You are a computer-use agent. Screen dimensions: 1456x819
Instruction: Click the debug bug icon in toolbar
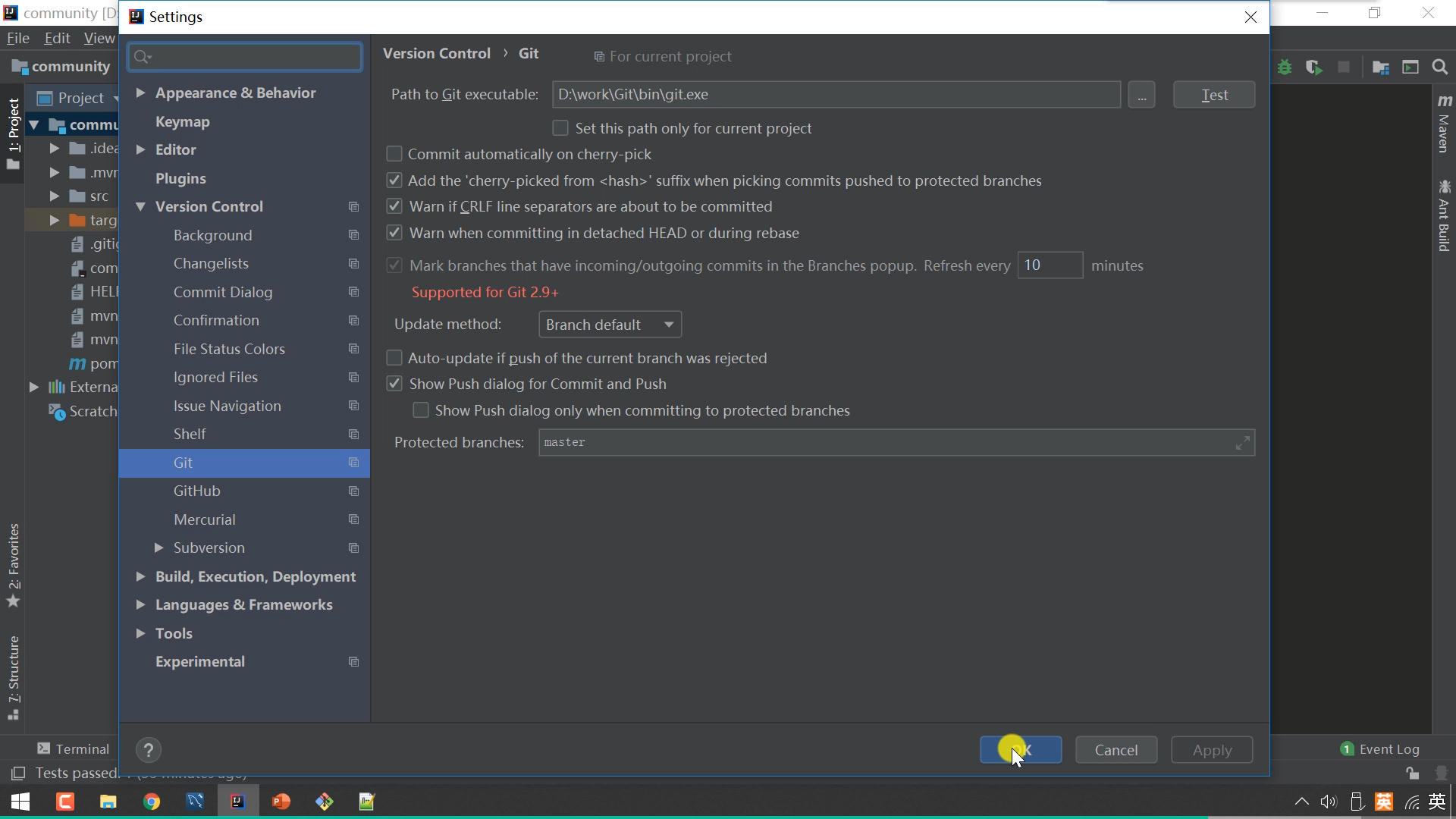click(x=1285, y=67)
